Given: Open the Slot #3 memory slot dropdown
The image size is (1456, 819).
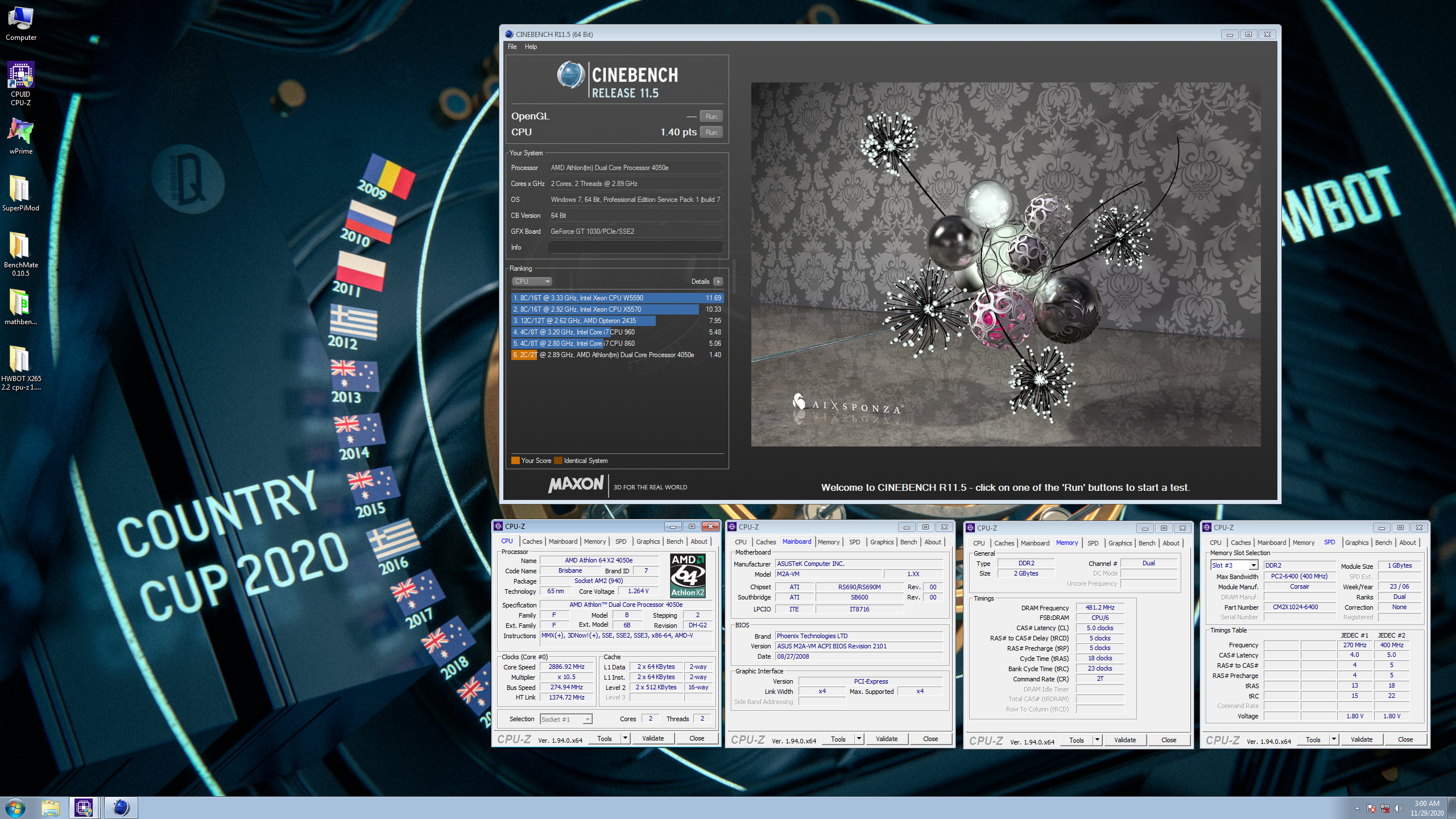Looking at the screenshot, I should pos(1234,565).
